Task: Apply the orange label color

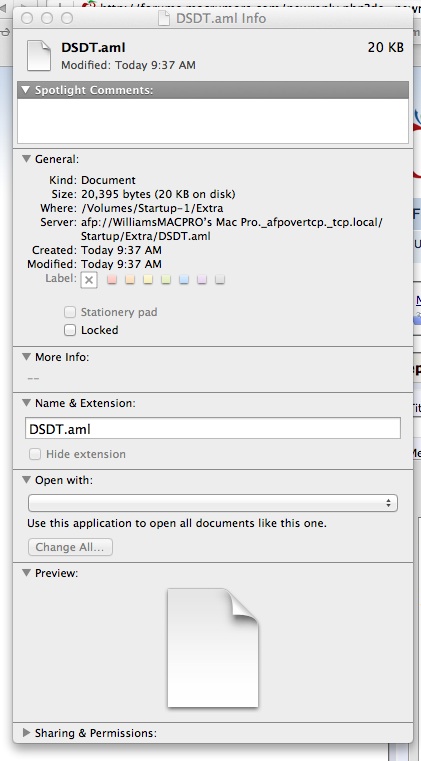Action: click(x=130, y=279)
